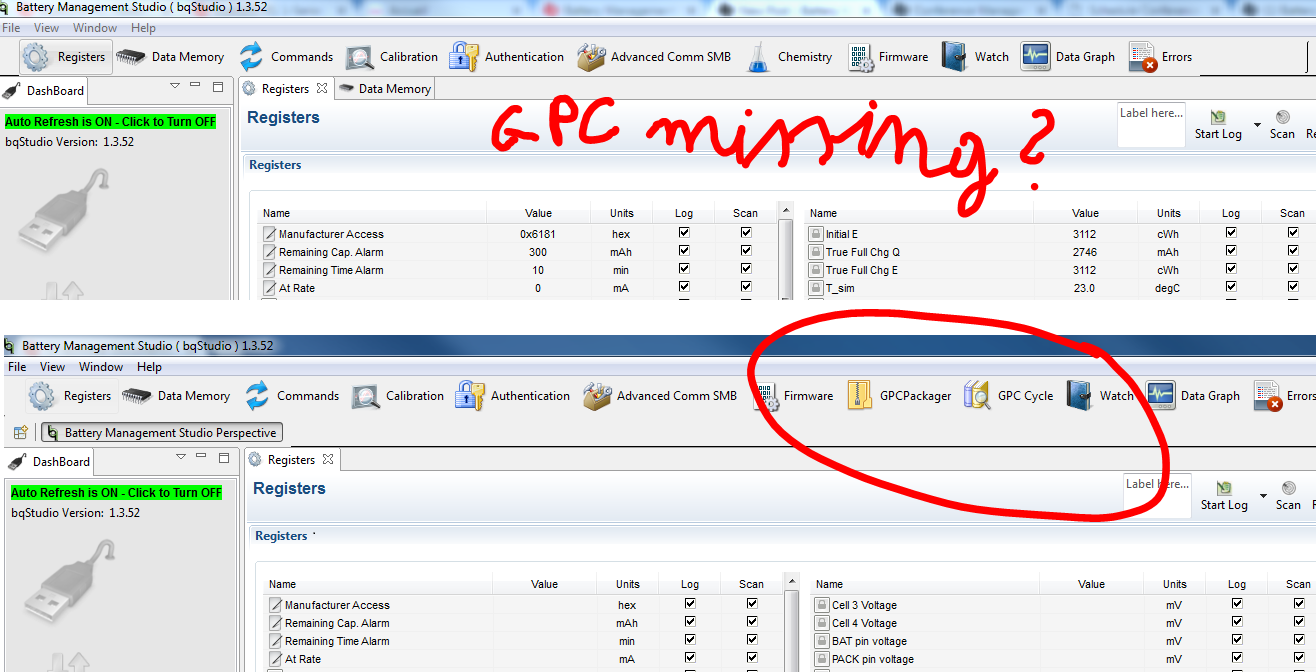Open Data Memory in the lower window toolbar
The image size is (1316, 672).
tap(176, 396)
